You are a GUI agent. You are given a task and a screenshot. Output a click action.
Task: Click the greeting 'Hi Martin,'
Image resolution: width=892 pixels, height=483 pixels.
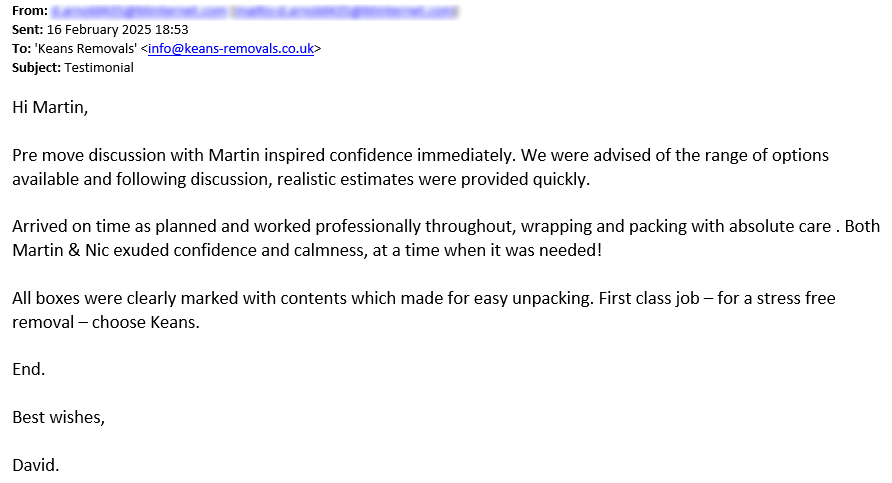point(50,107)
